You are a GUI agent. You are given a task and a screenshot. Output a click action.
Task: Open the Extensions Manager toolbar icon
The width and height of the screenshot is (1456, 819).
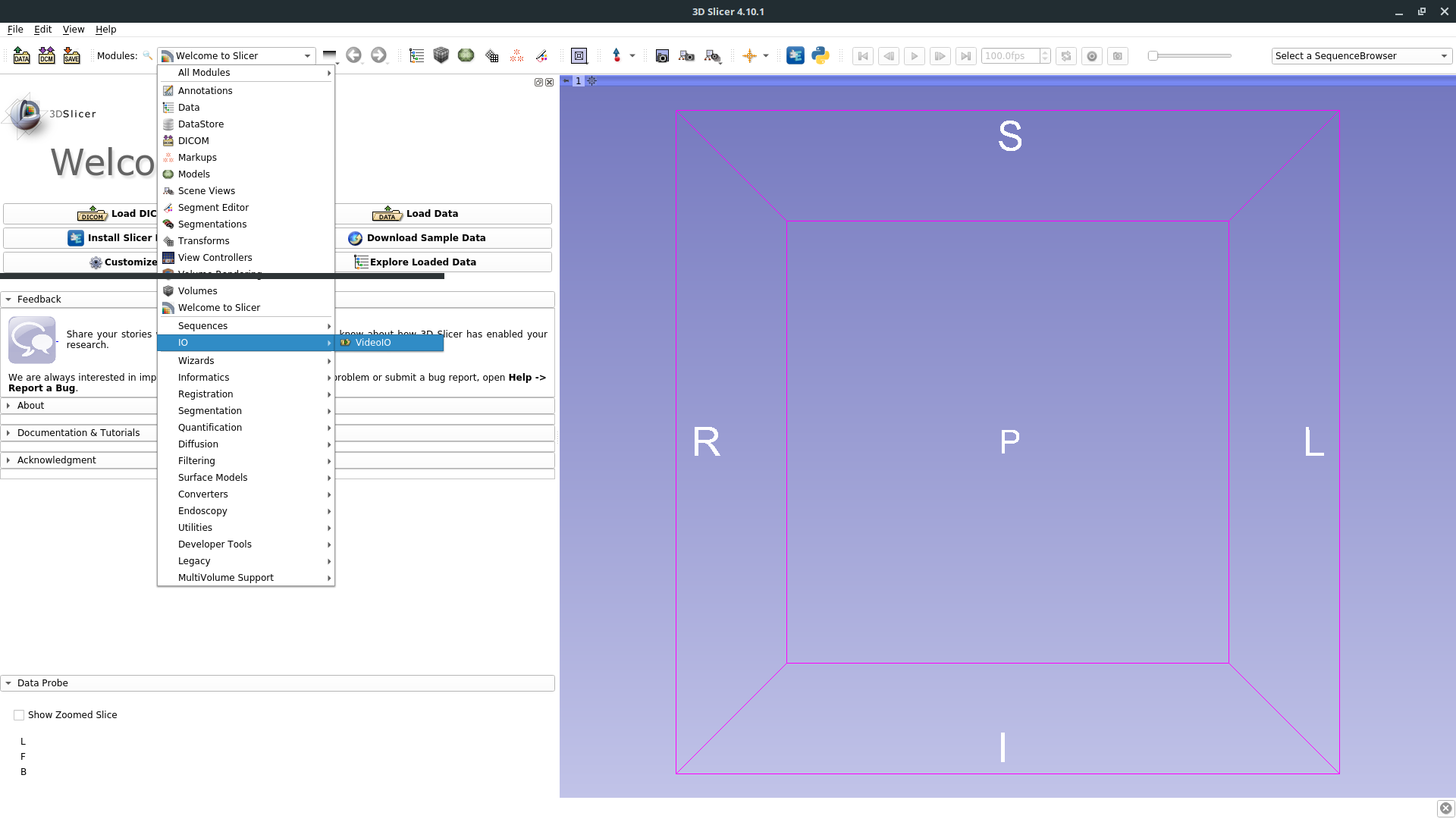pos(795,55)
